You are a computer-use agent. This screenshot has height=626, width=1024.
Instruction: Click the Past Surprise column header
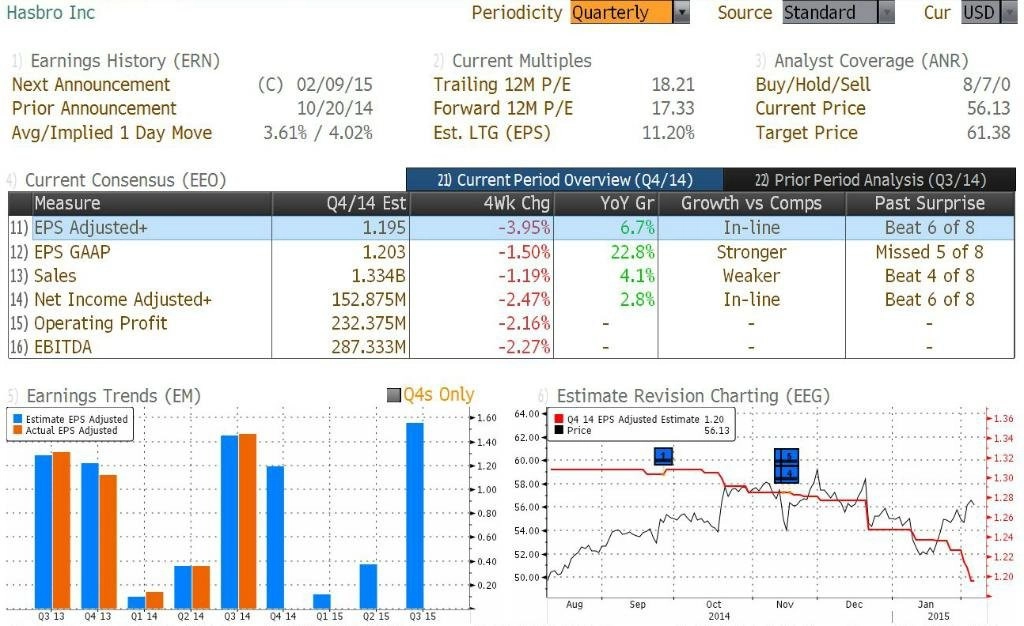pyautogui.click(x=930, y=203)
